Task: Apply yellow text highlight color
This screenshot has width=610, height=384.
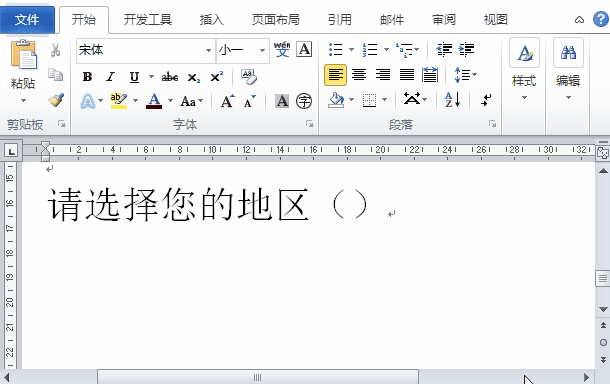Action: (119, 101)
